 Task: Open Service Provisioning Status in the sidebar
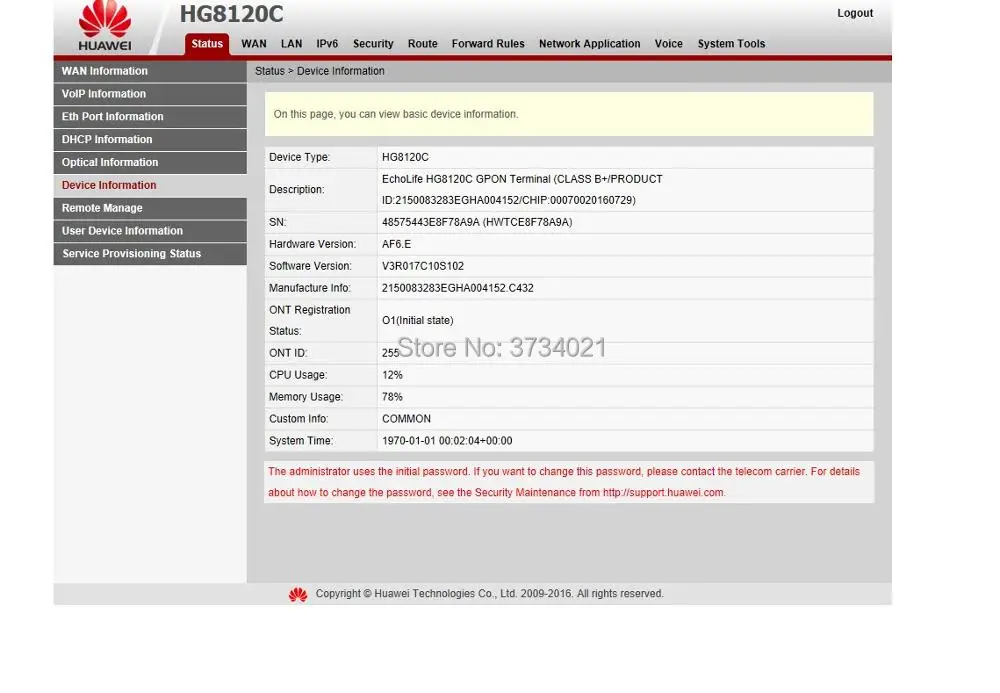150,254
